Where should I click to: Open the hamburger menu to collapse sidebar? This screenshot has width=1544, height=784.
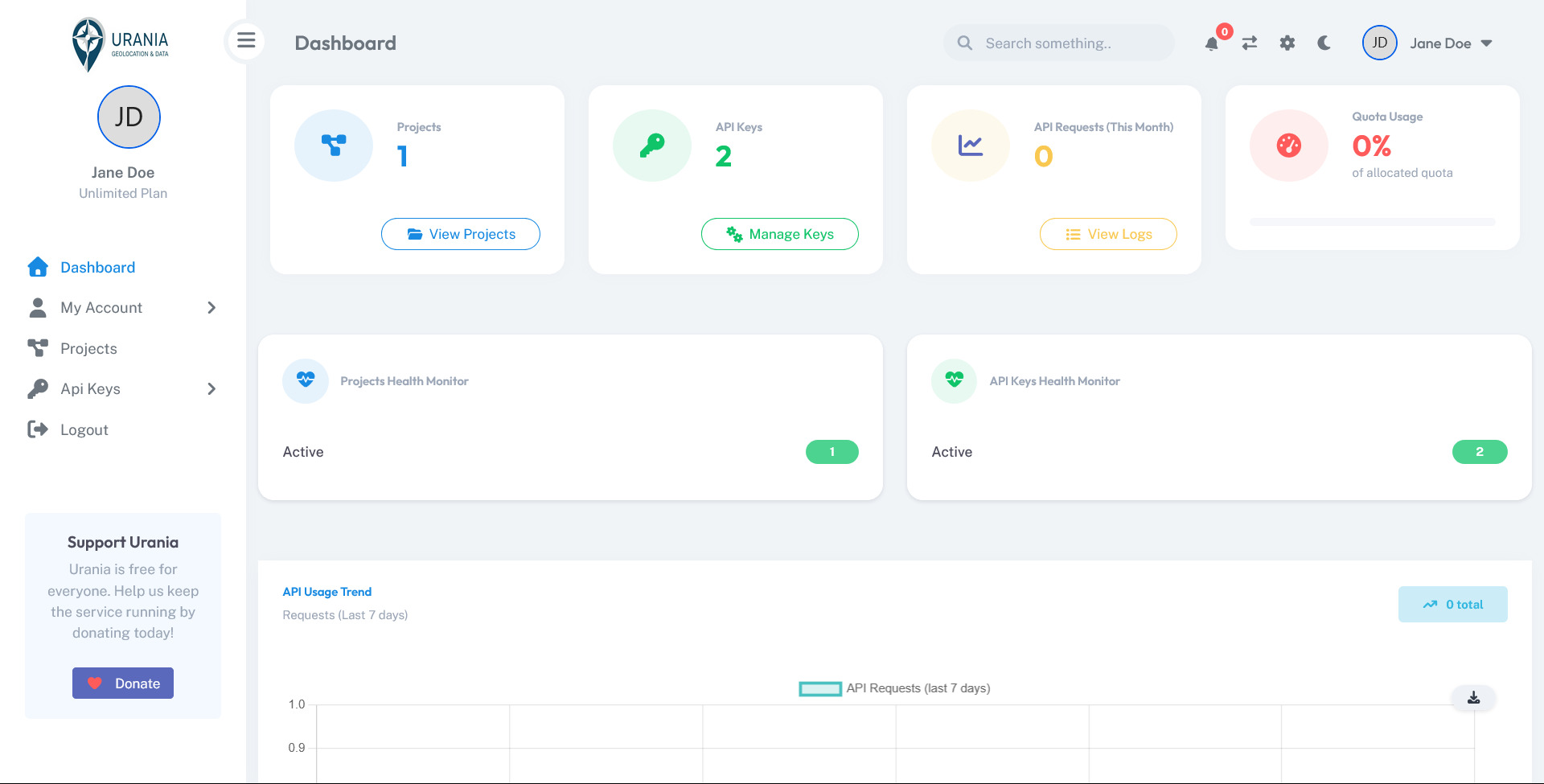[x=246, y=41]
